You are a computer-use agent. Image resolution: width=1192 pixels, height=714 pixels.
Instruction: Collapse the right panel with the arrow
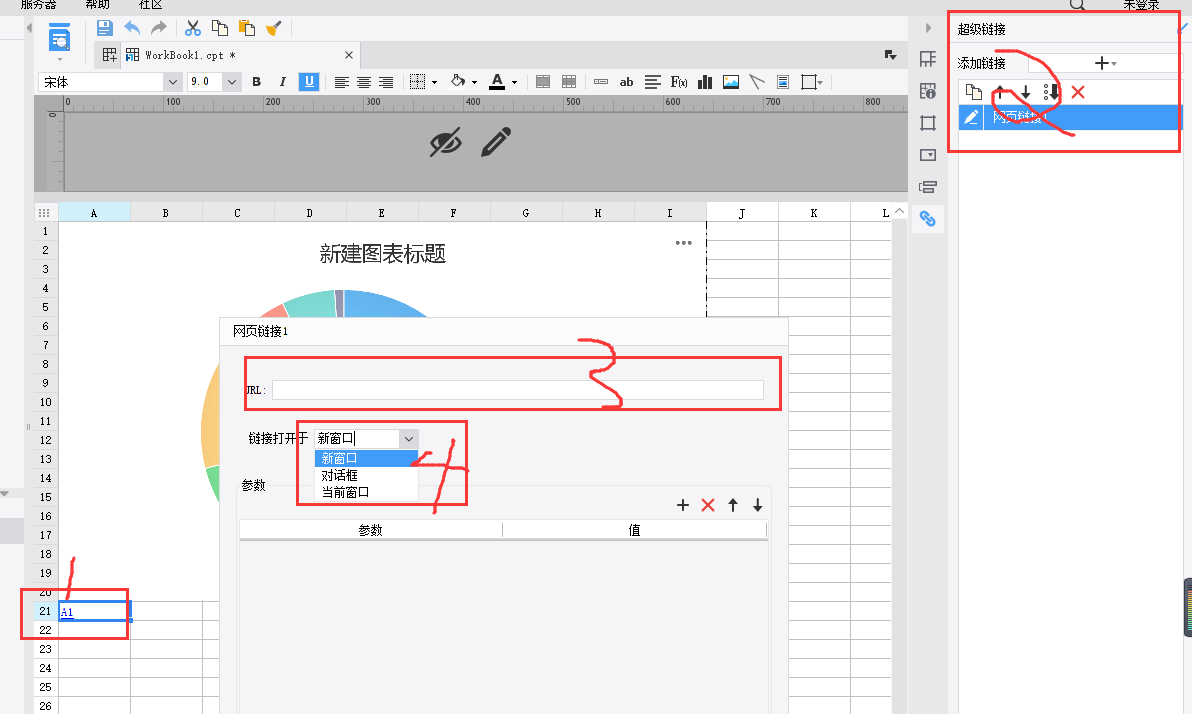click(927, 28)
